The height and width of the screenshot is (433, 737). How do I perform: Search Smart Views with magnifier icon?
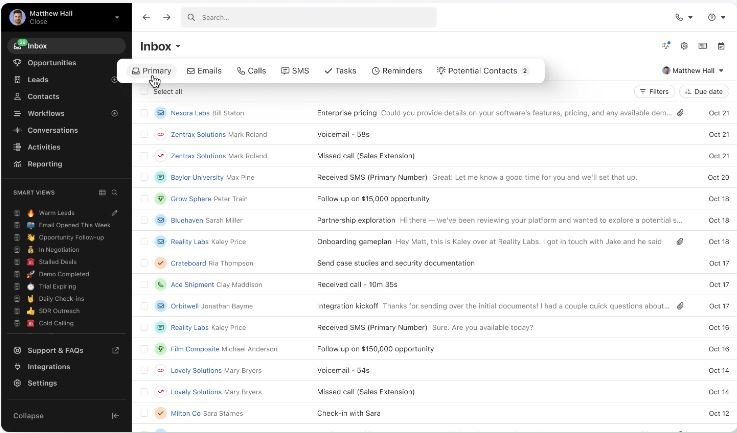click(x=114, y=192)
